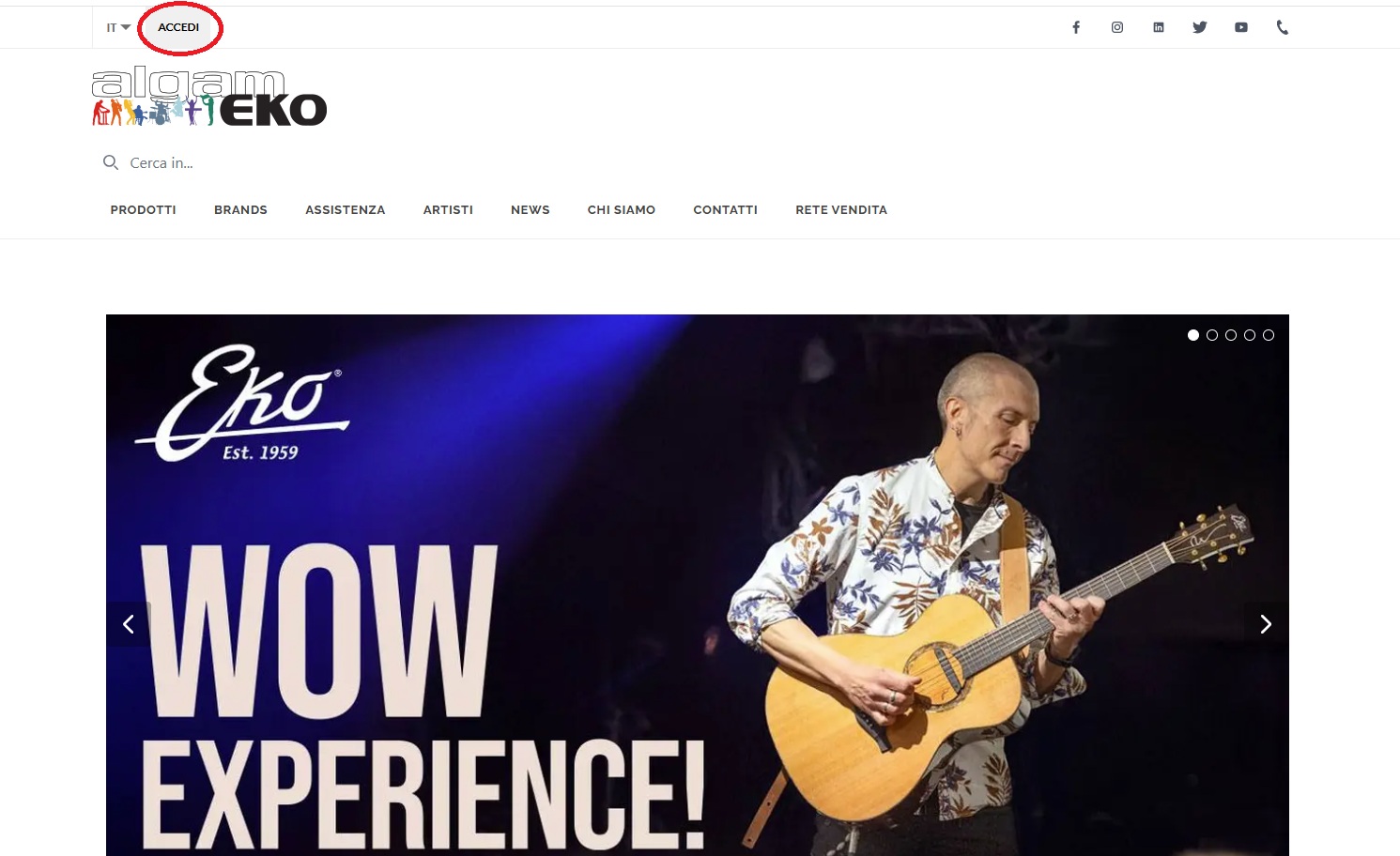1400x856 pixels.
Task: Follow the RETE VENDITA link
Action: tap(841, 210)
